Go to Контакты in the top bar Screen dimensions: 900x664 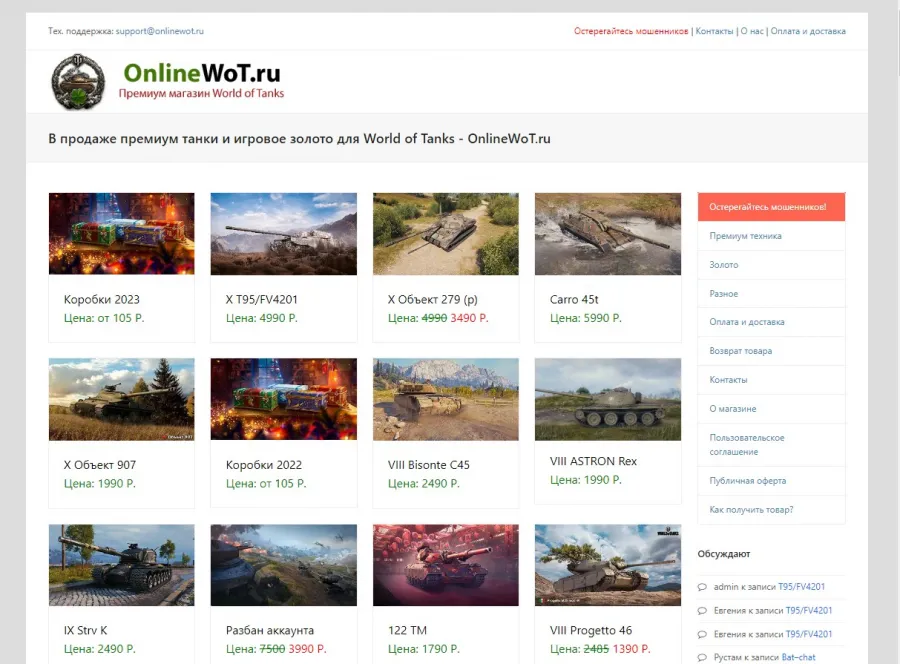pos(715,31)
